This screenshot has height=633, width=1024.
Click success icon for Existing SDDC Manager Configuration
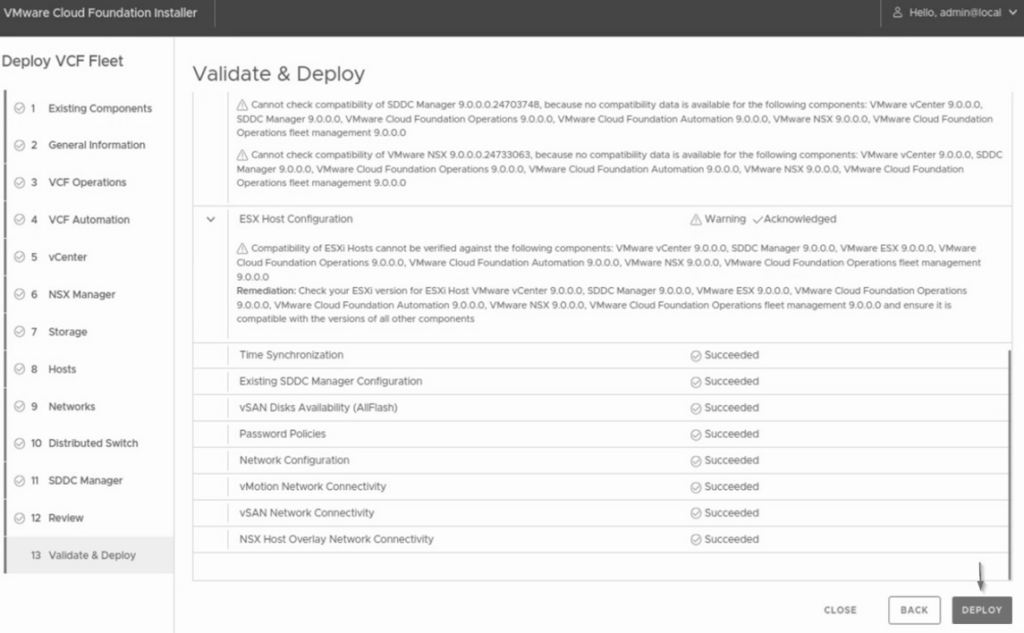[696, 381]
